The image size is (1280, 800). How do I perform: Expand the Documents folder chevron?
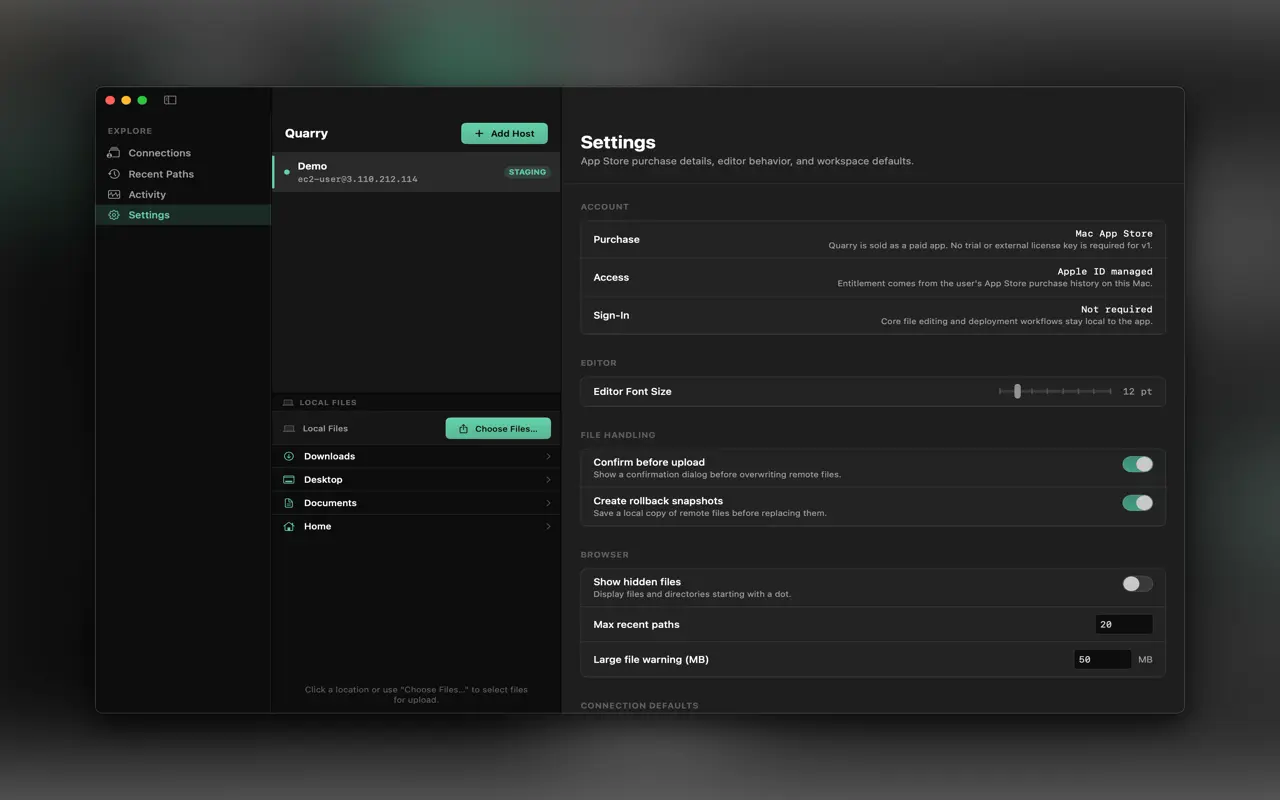tap(548, 503)
